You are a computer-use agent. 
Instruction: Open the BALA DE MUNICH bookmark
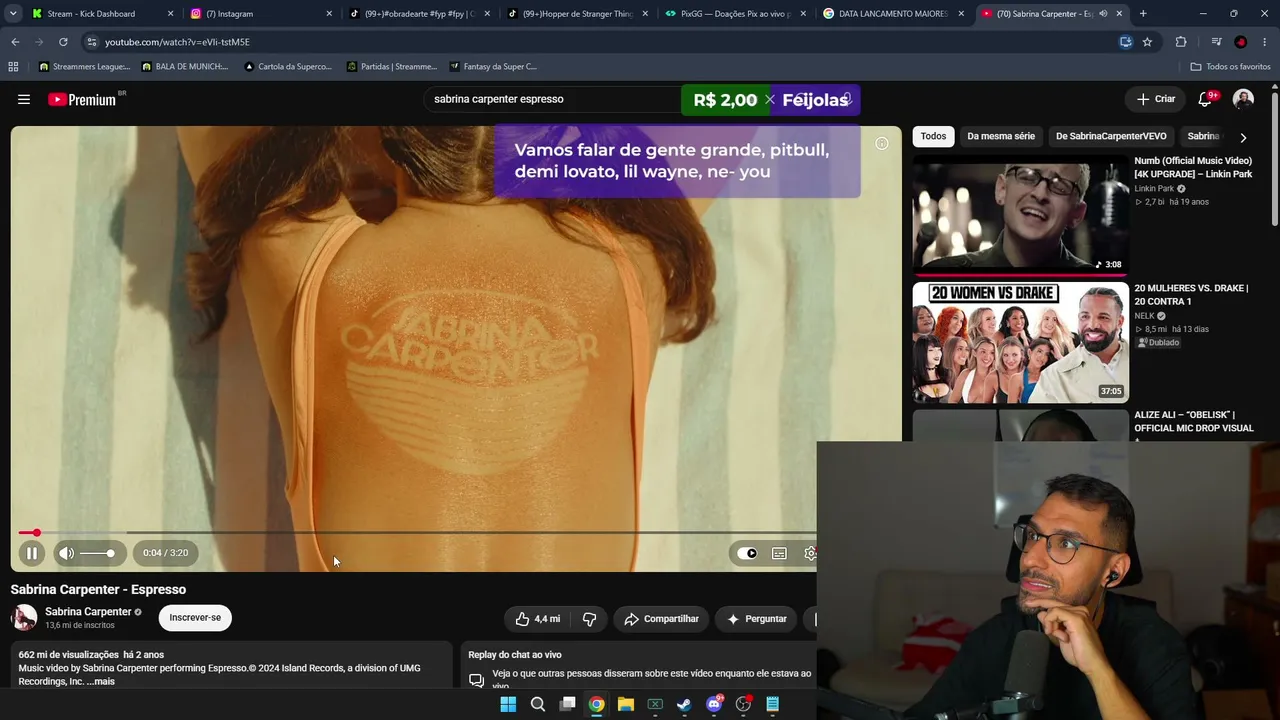[x=185, y=67]
